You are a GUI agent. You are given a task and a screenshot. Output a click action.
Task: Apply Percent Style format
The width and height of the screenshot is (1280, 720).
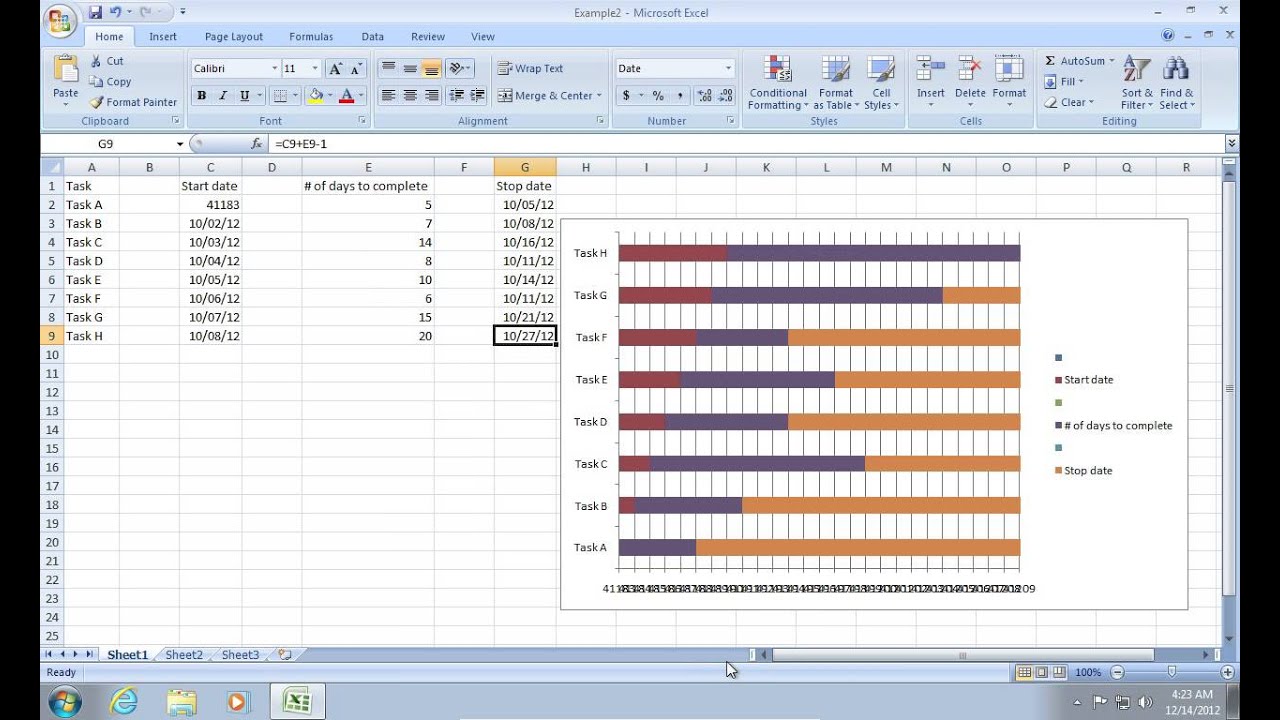[658, 96]
